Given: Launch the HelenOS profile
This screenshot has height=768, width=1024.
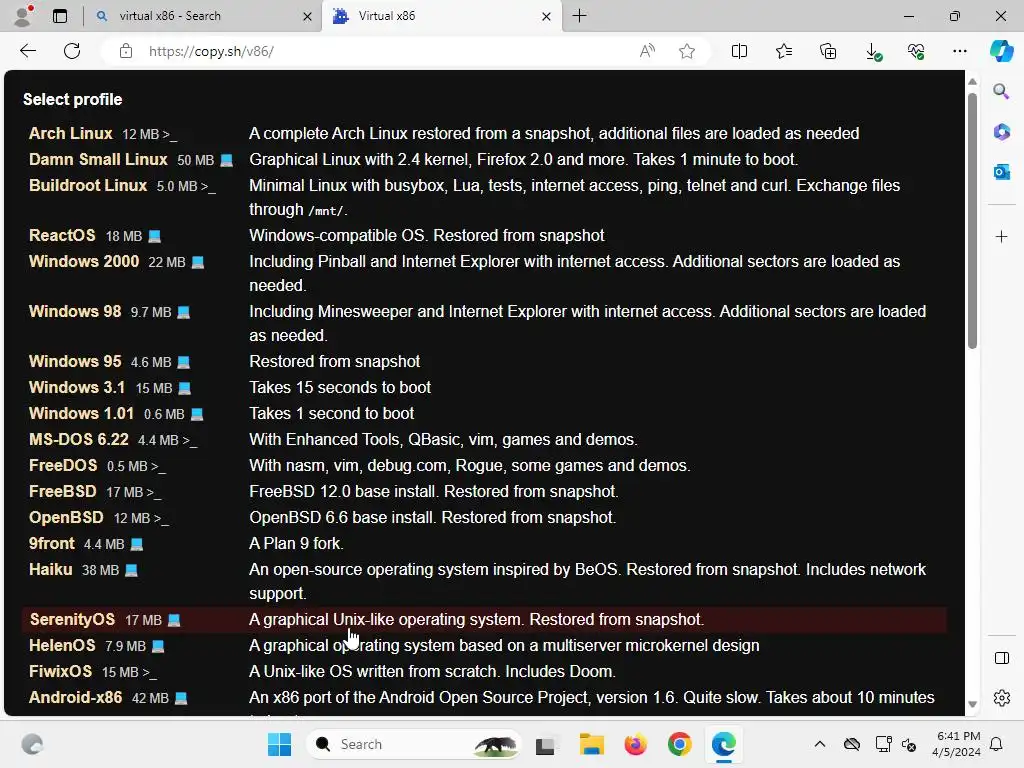Looking at the screenshot, I should 62,645.
